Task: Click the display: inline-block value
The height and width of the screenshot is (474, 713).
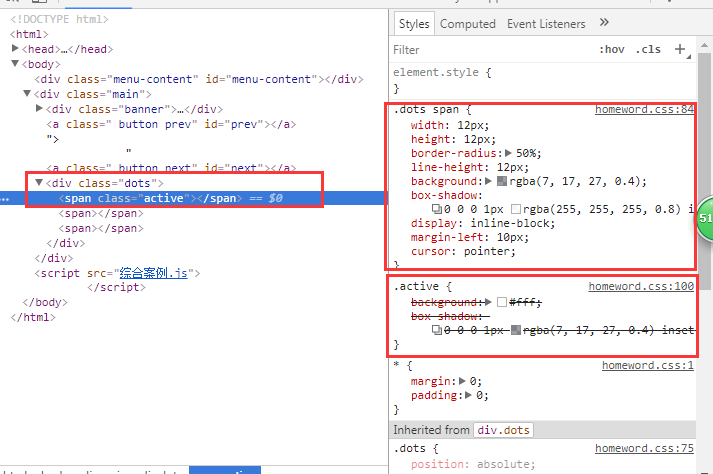Action: 512,223
